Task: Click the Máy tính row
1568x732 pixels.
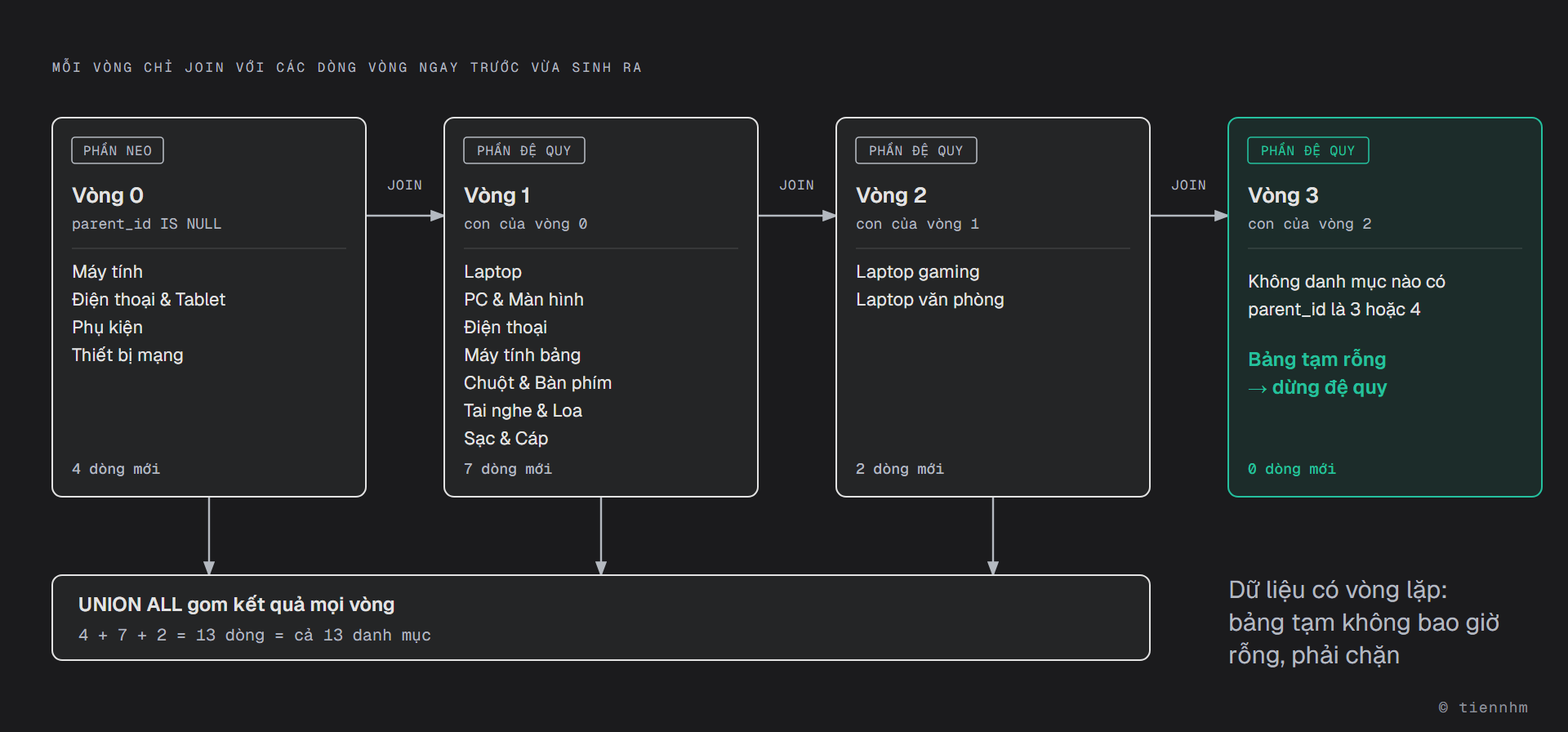Action: (107, 271)
